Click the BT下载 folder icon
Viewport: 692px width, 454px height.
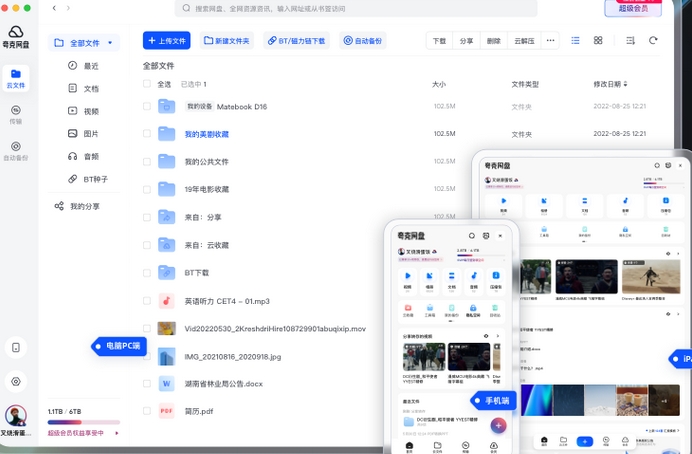coord(167,273)
